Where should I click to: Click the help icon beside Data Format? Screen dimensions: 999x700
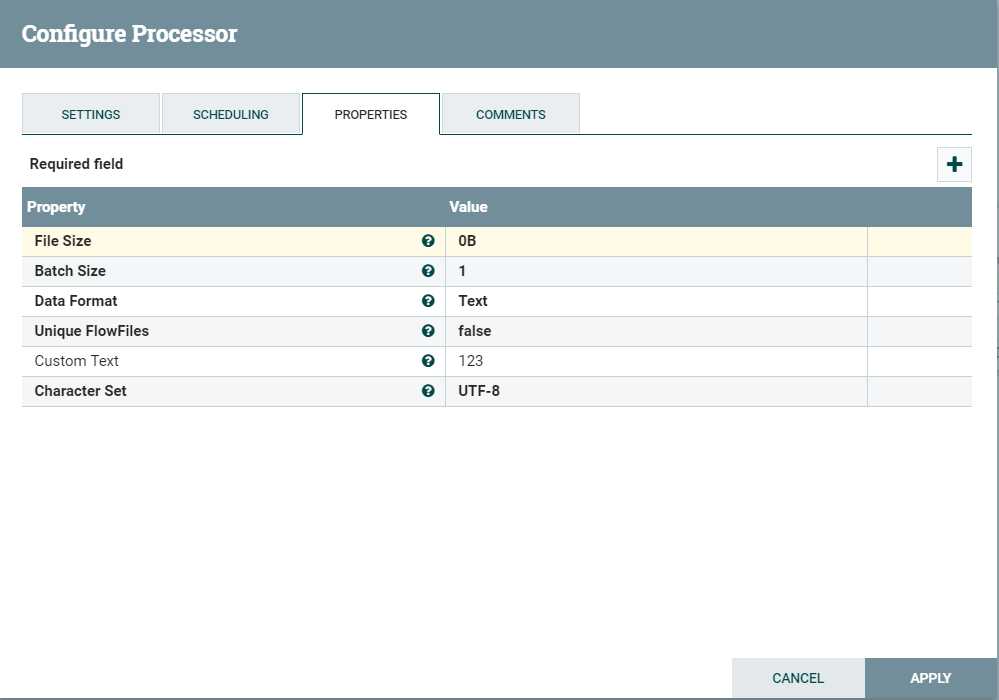coord(428,301)
